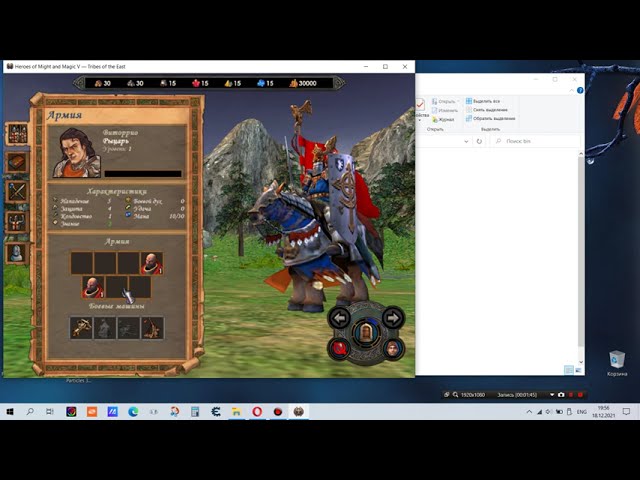Open recorder options dropdown arrow
The width and height of the screenshot is (640, 480).
552,395
